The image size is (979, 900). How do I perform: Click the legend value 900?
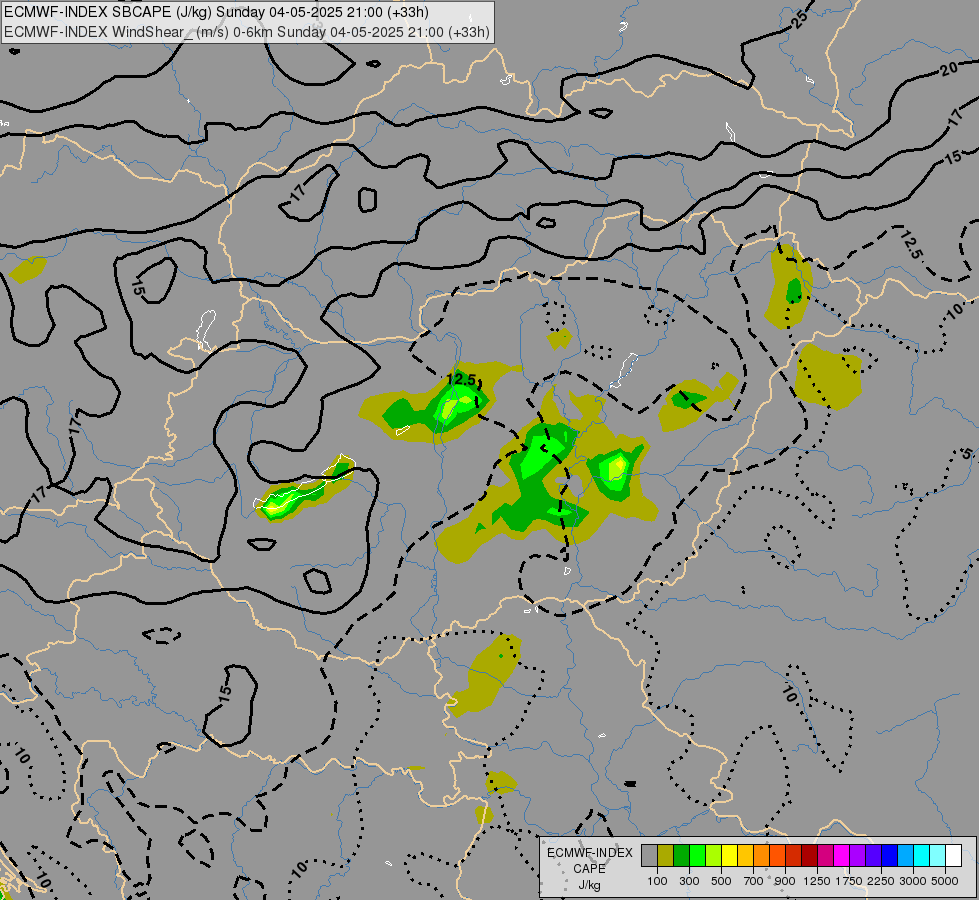[785, 881]
